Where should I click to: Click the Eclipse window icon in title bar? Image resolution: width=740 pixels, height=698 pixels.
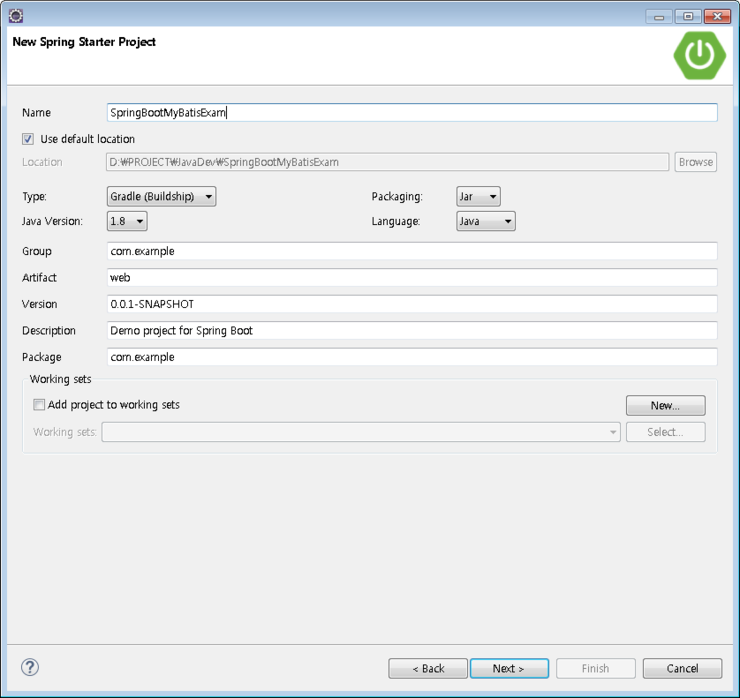pos(16,16)
